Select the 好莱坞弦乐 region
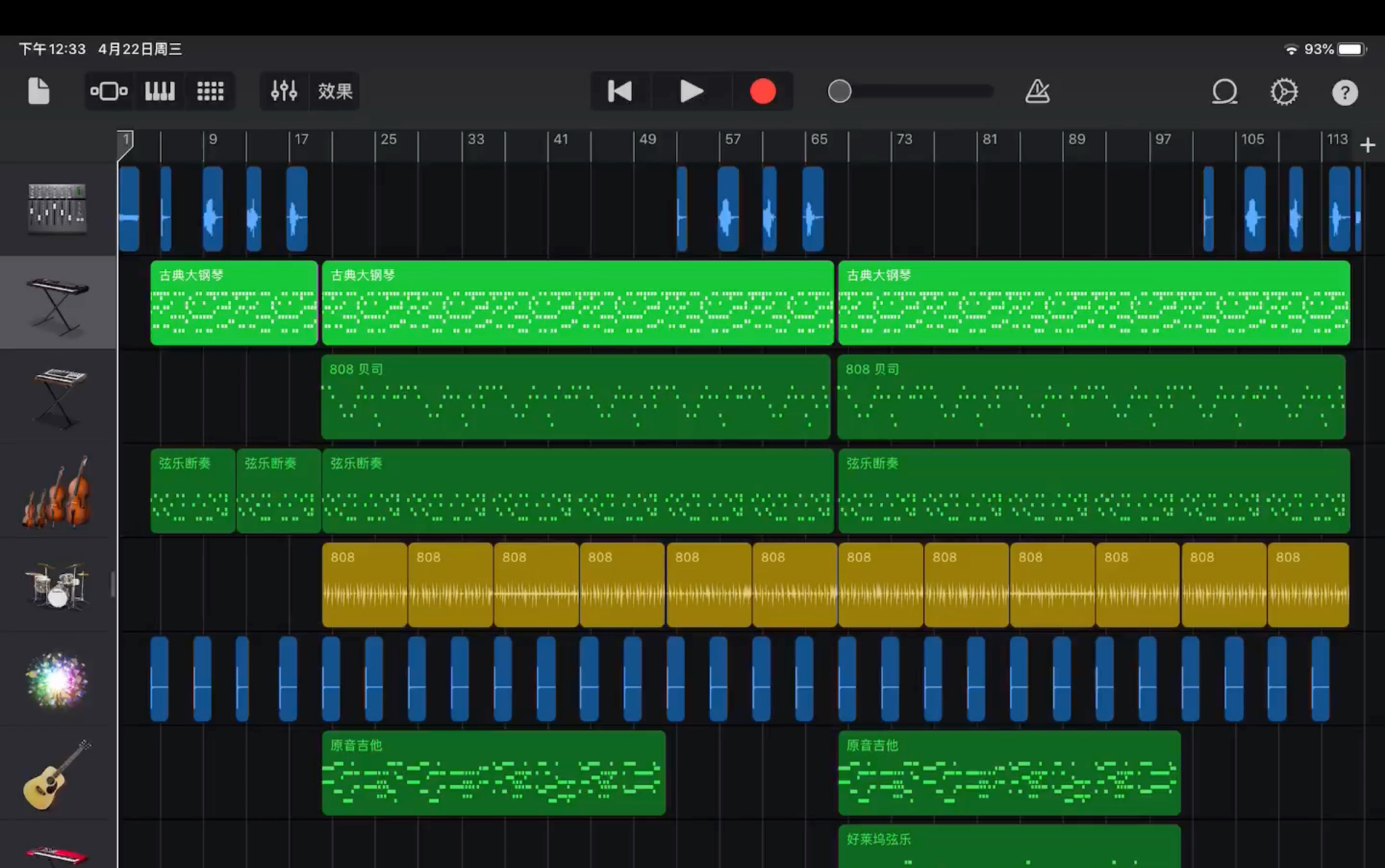The width and height of the screenshot is (1385, 868). pos(1009,846)
